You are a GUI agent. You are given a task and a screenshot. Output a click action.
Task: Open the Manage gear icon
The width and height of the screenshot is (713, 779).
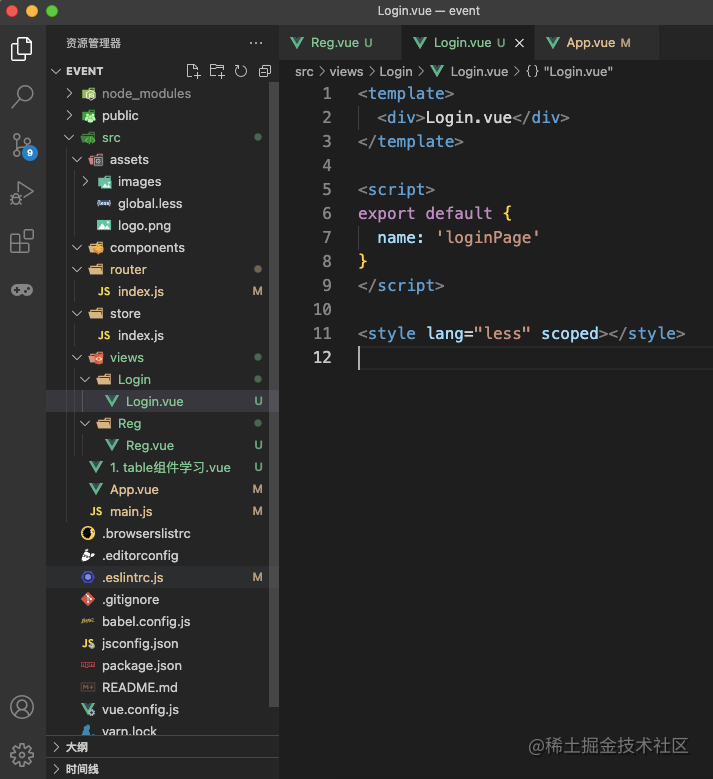[22, 755]
